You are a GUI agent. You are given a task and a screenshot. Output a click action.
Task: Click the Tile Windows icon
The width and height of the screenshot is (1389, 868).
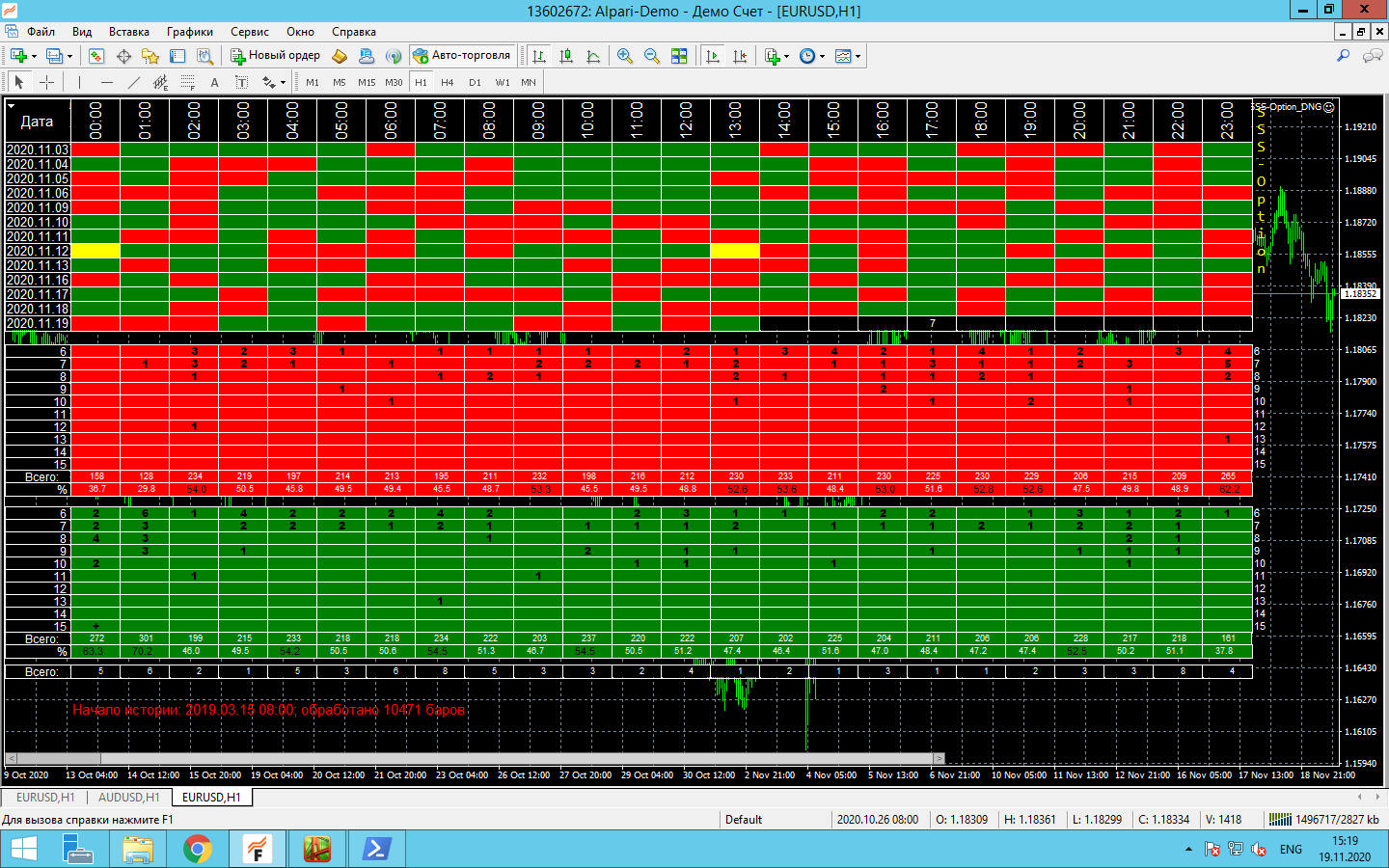pyautogui.click(x=679, y=56)
